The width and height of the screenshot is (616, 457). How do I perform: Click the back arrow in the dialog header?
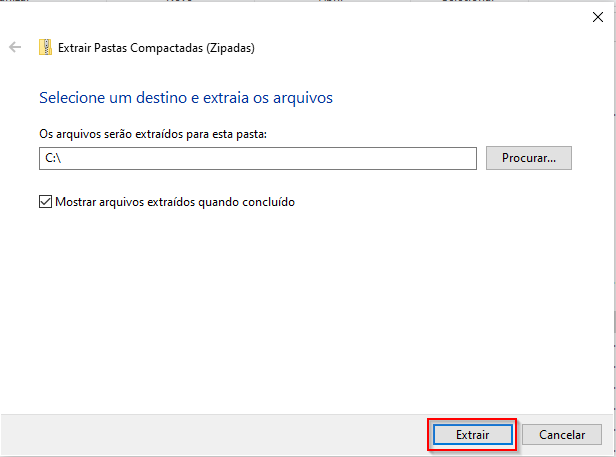pyautogui.click(x=15, y=47)
